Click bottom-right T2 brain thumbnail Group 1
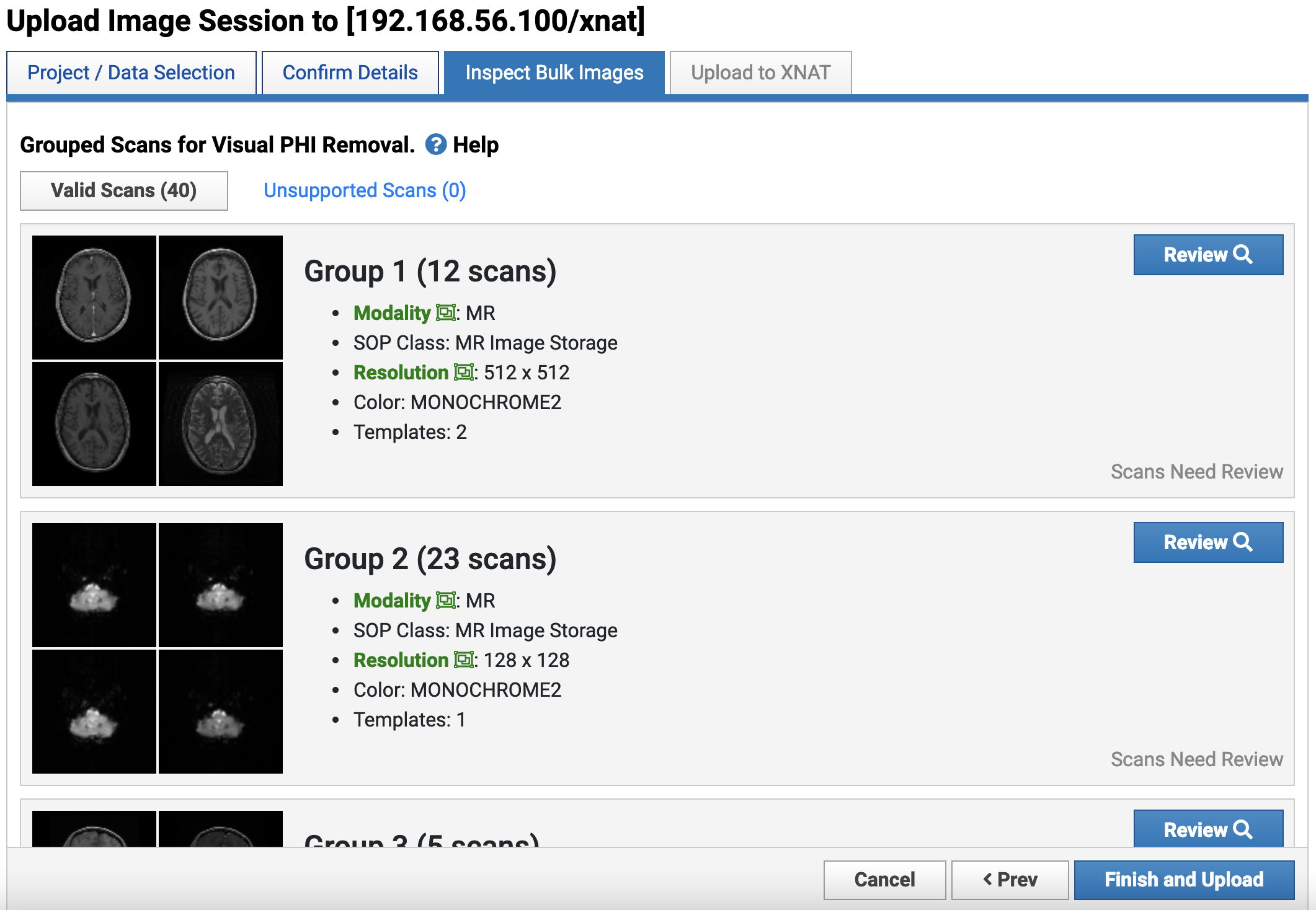This screenshot has height=910, width=1316. tap(221, 423)
